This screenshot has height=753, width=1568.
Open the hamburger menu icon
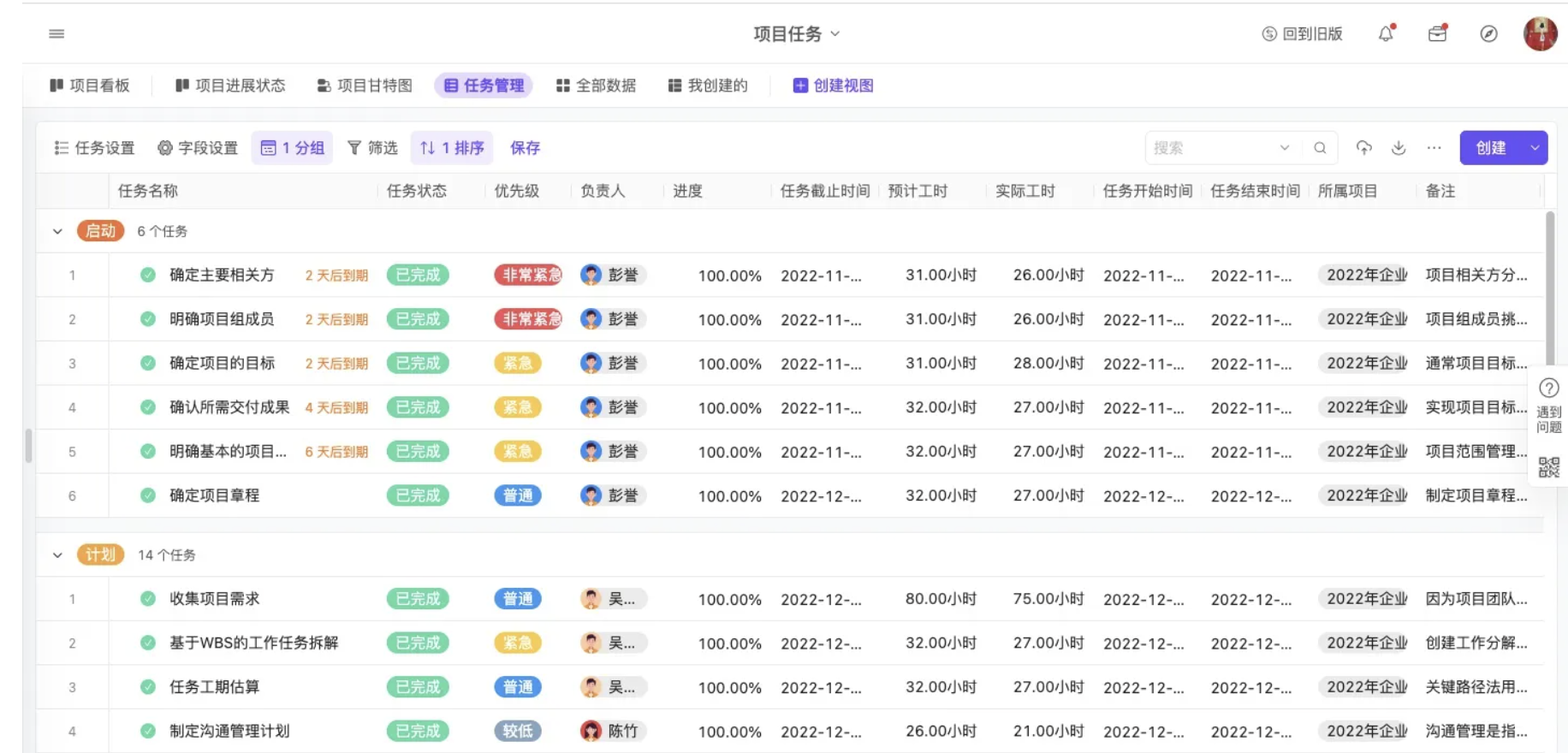[56, 33]
